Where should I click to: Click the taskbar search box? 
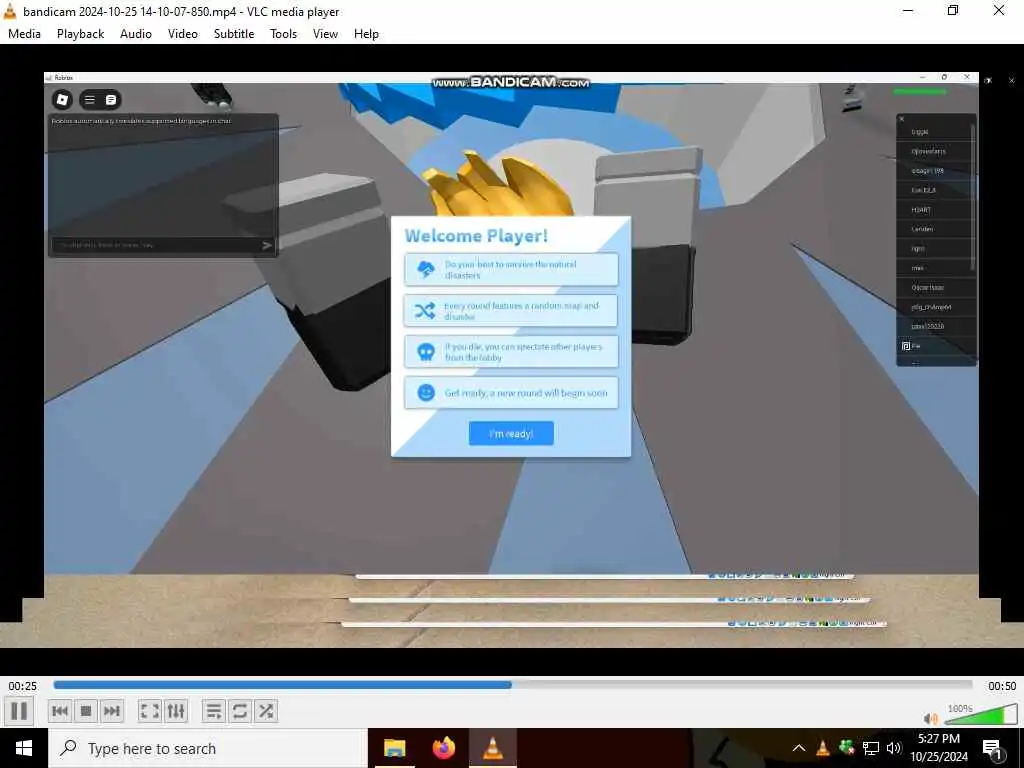[x=208, y=748]
